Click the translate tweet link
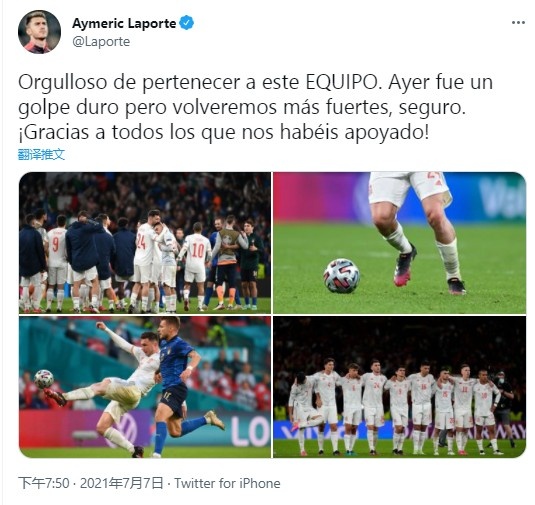The image size is (535, 505). (41, 155)
